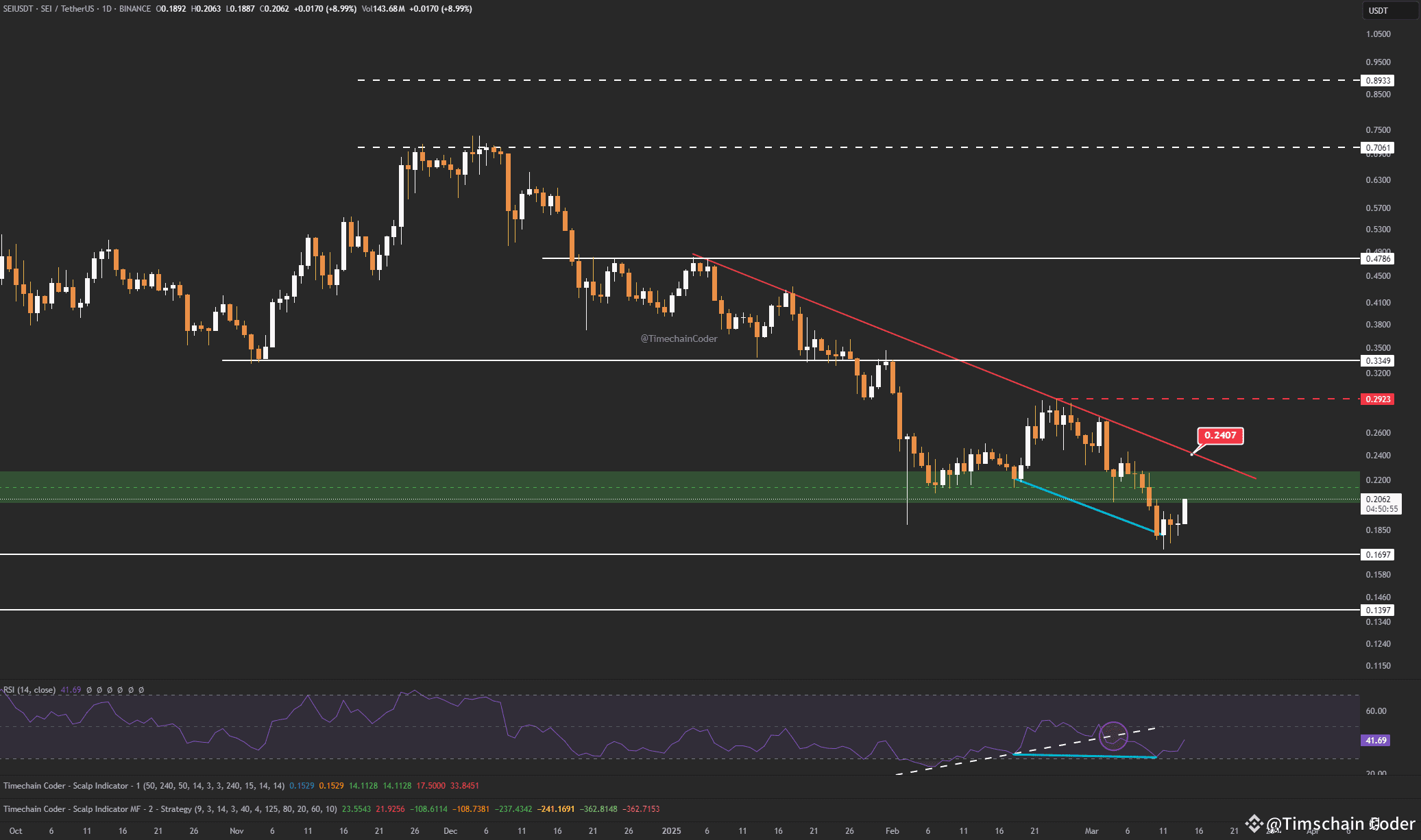Select the purple circle on RSI pane
Image resolution: width=1421 pixels, height=840 pixels.
(x=1113, y=736)
